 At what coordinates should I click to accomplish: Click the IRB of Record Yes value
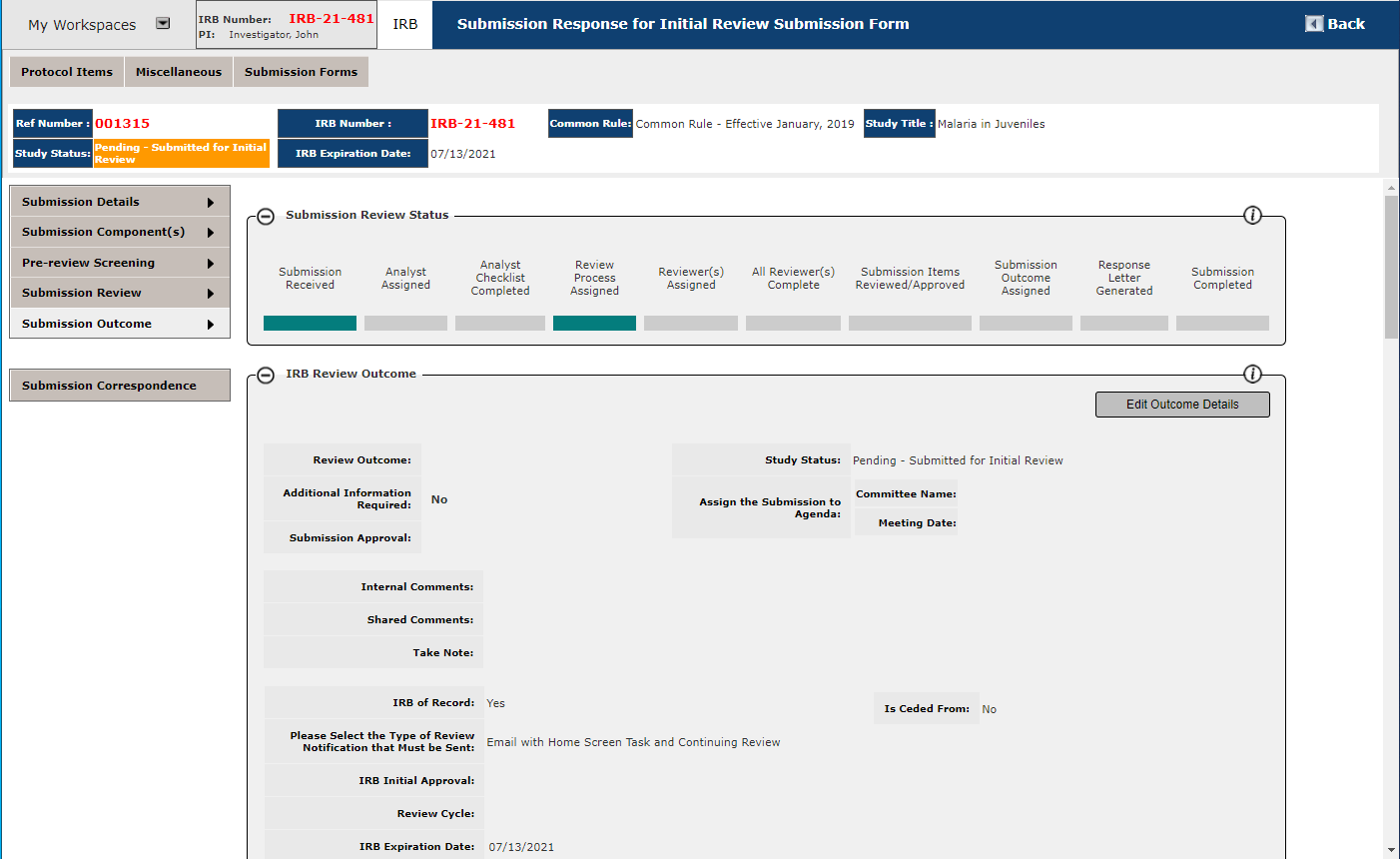click(x=495, y=703)
